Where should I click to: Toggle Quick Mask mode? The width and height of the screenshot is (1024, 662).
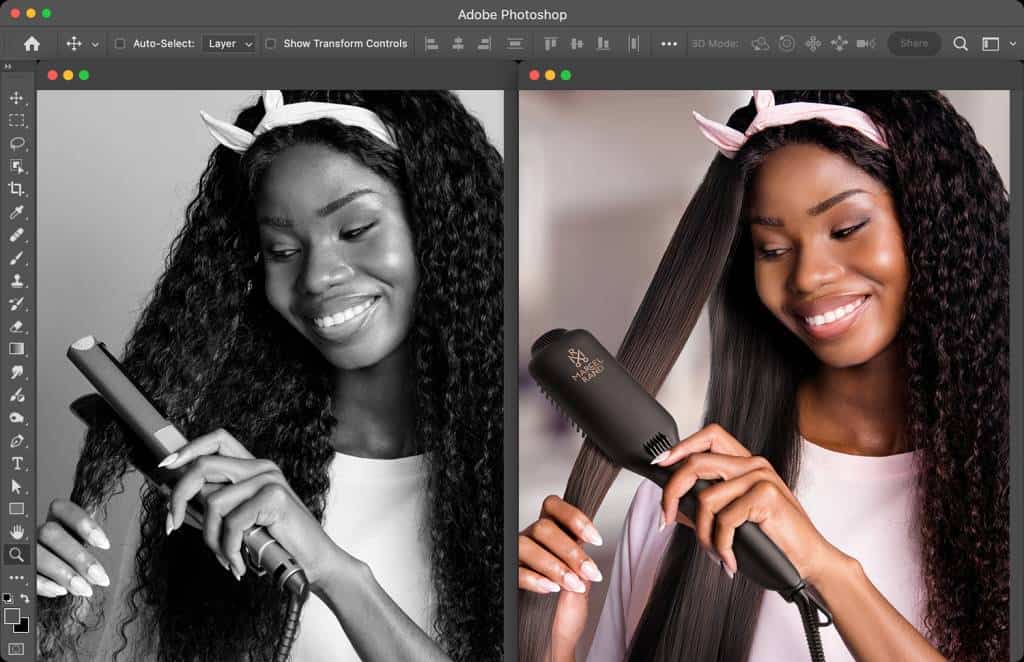click(x=16, y=649)
